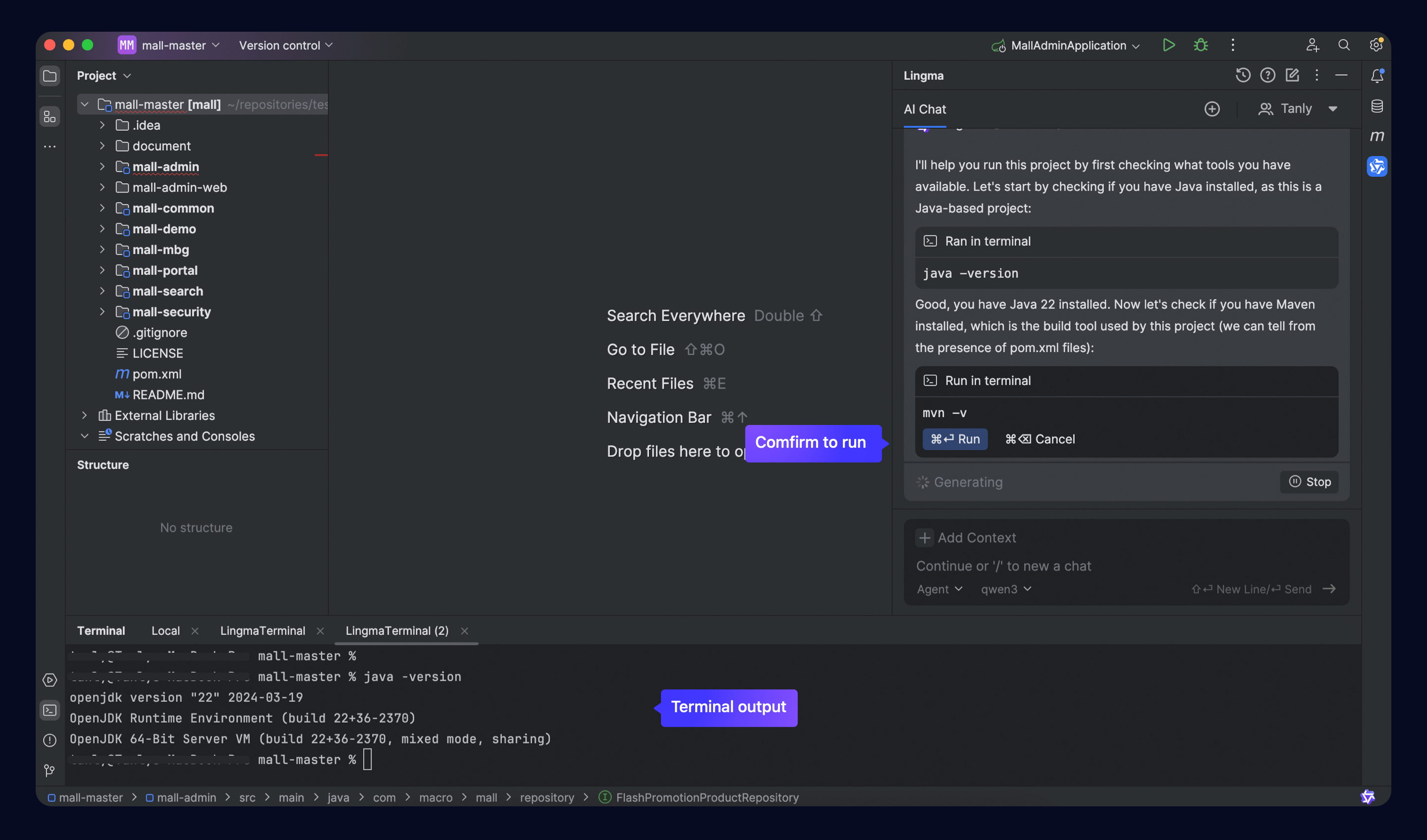The image size is (1427, 840).
Task: Open the Maven tool window icon
Action: [1376, 136]
